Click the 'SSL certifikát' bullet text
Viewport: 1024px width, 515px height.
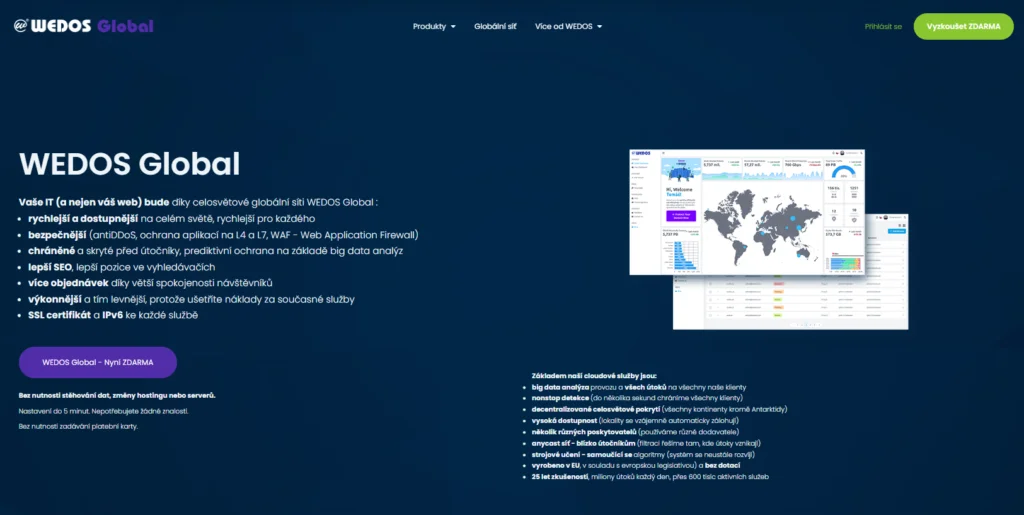[113, 315]
